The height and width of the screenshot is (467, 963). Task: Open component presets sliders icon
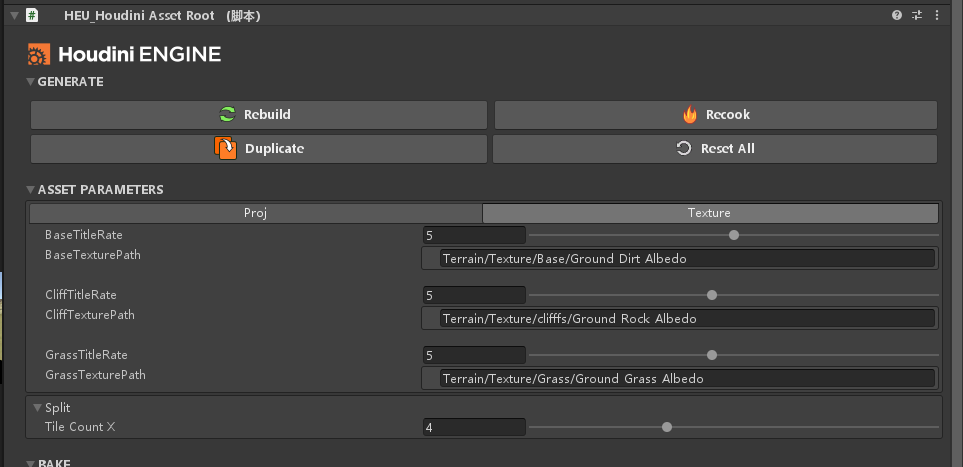click(x=917, y=15)
